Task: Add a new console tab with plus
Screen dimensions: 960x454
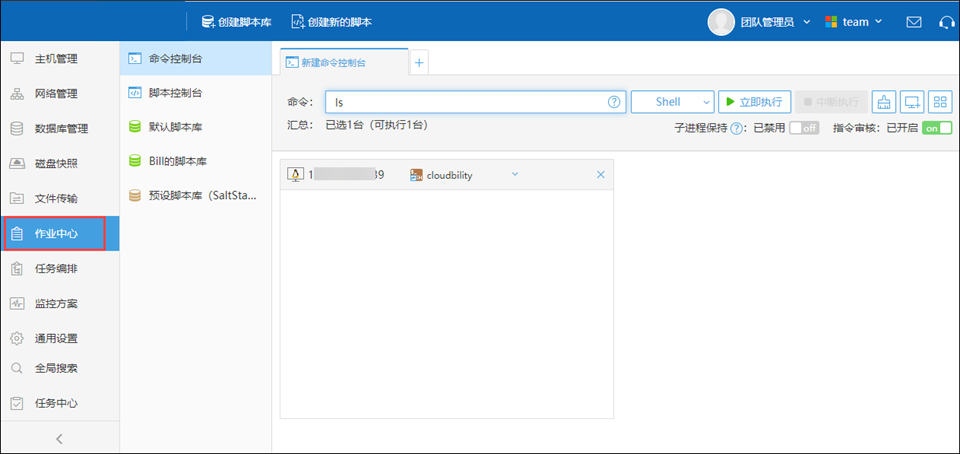Action: pyautogui.click(x=419, y=62)
